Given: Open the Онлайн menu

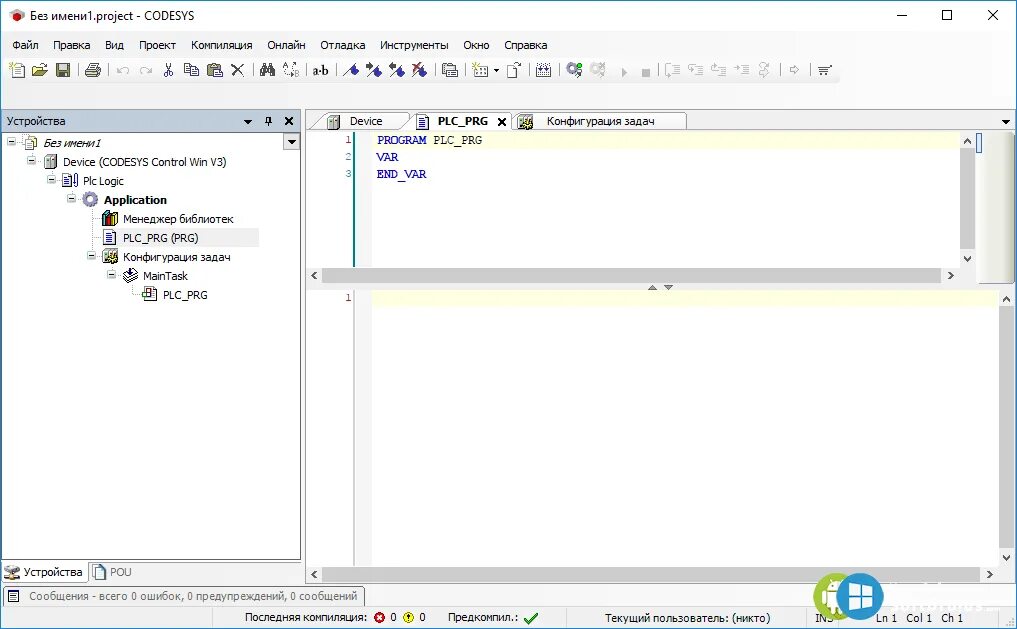Looking at the screenshot, I should pyautogui.click(x=286, y=45).
